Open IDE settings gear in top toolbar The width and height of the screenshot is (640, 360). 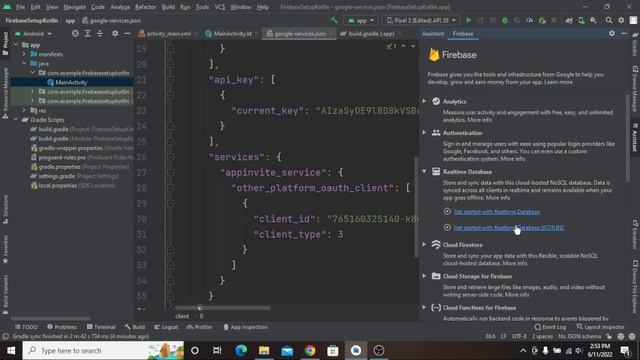tap(621, 20)
